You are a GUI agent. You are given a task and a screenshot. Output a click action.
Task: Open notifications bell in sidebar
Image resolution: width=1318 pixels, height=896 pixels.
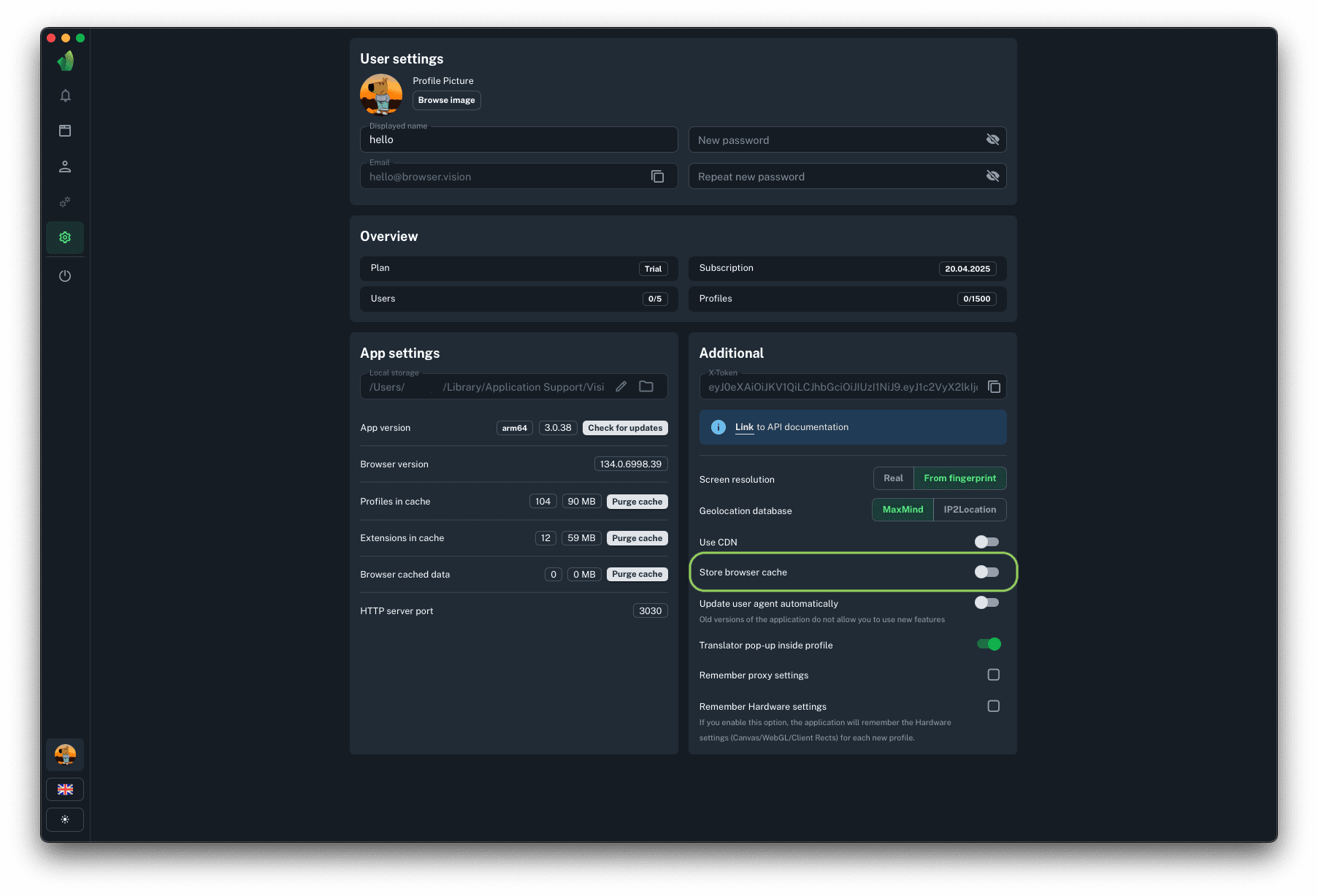[x=65, y=96]
